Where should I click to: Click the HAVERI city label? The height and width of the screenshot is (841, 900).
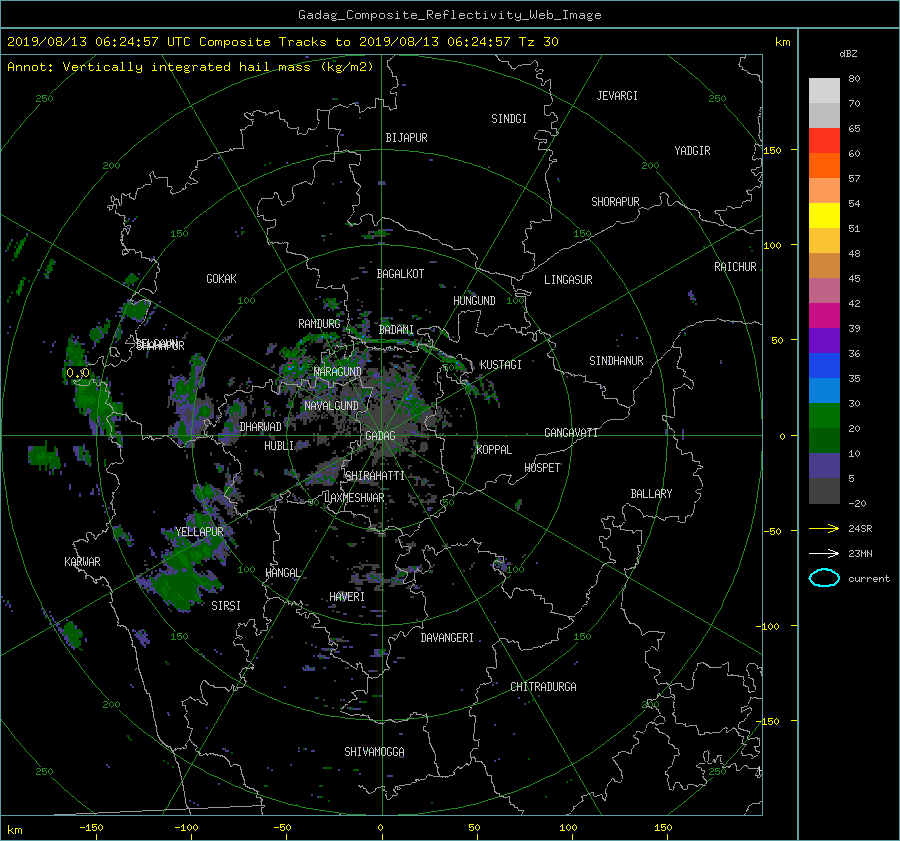[x=347, y=597]
